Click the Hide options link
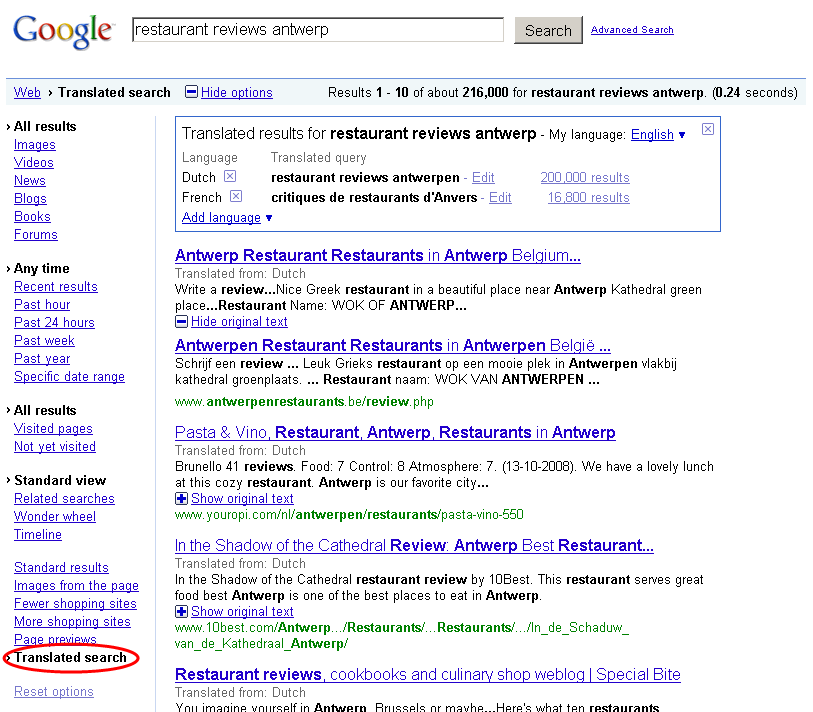 click(236, 92)
